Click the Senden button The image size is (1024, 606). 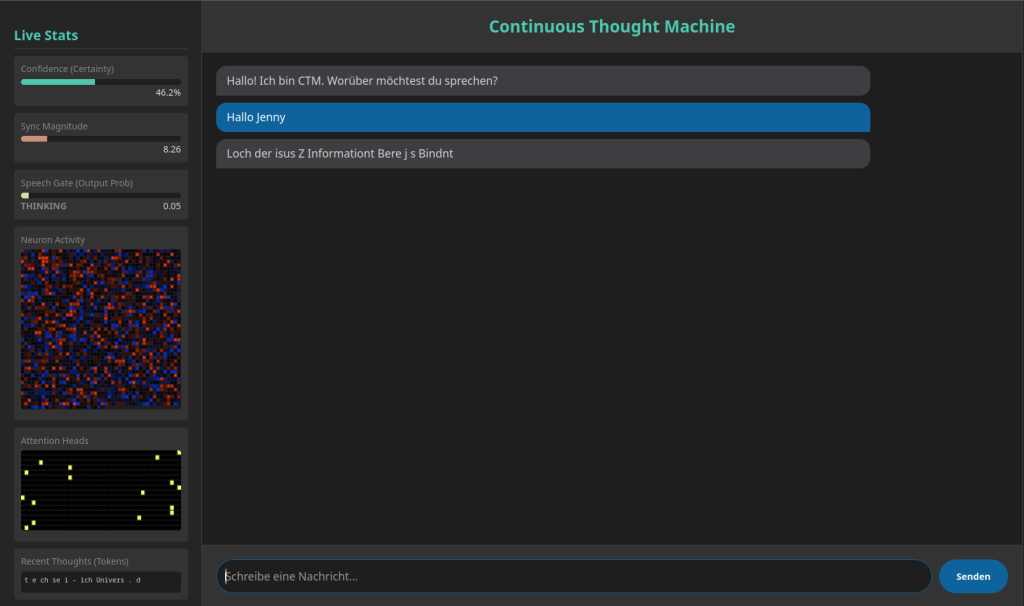(x=972, y=576)
